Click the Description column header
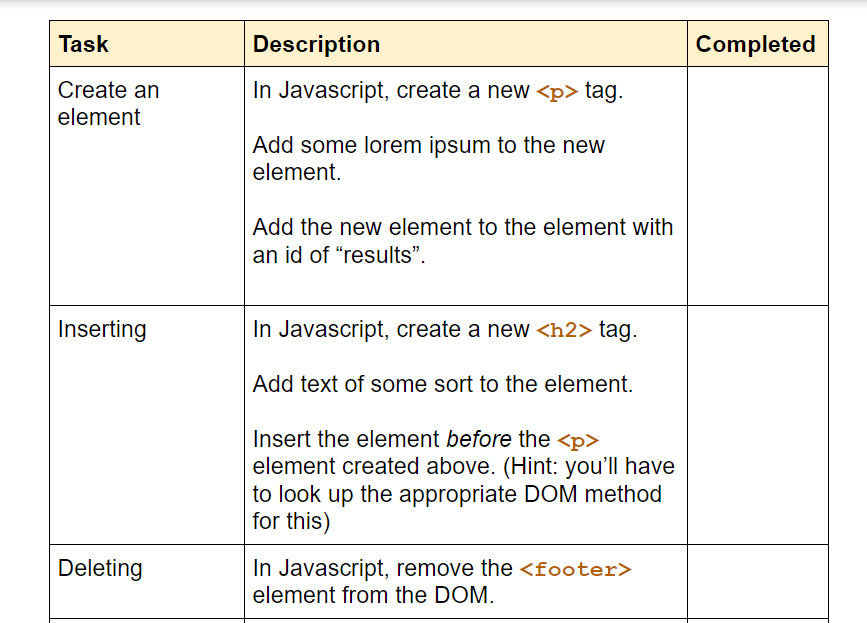 316,44
